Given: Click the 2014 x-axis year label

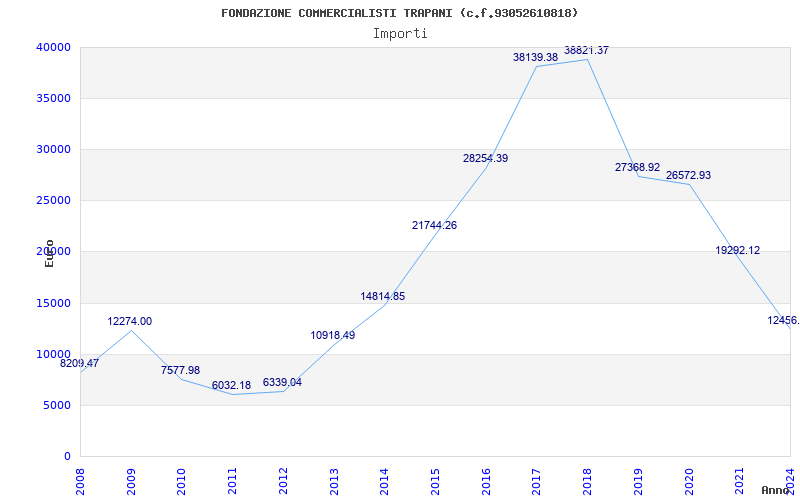Looking at the screenshot, I should point(384,482).
